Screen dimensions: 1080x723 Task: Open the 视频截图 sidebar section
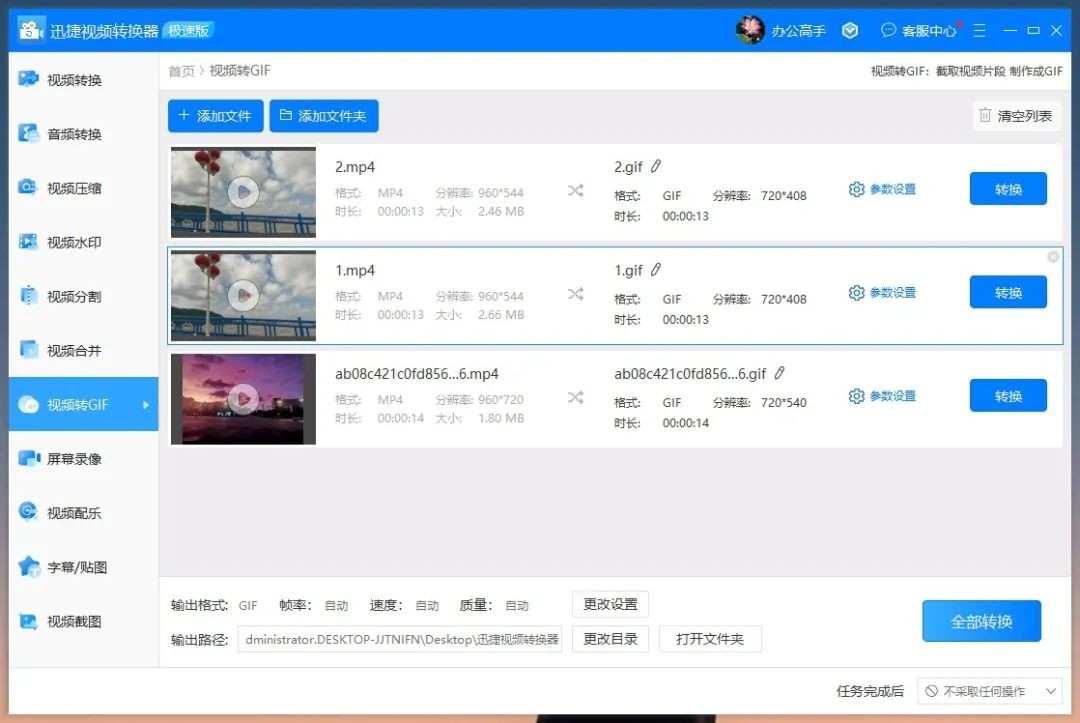pyautogui.click(x=83, y=621)
